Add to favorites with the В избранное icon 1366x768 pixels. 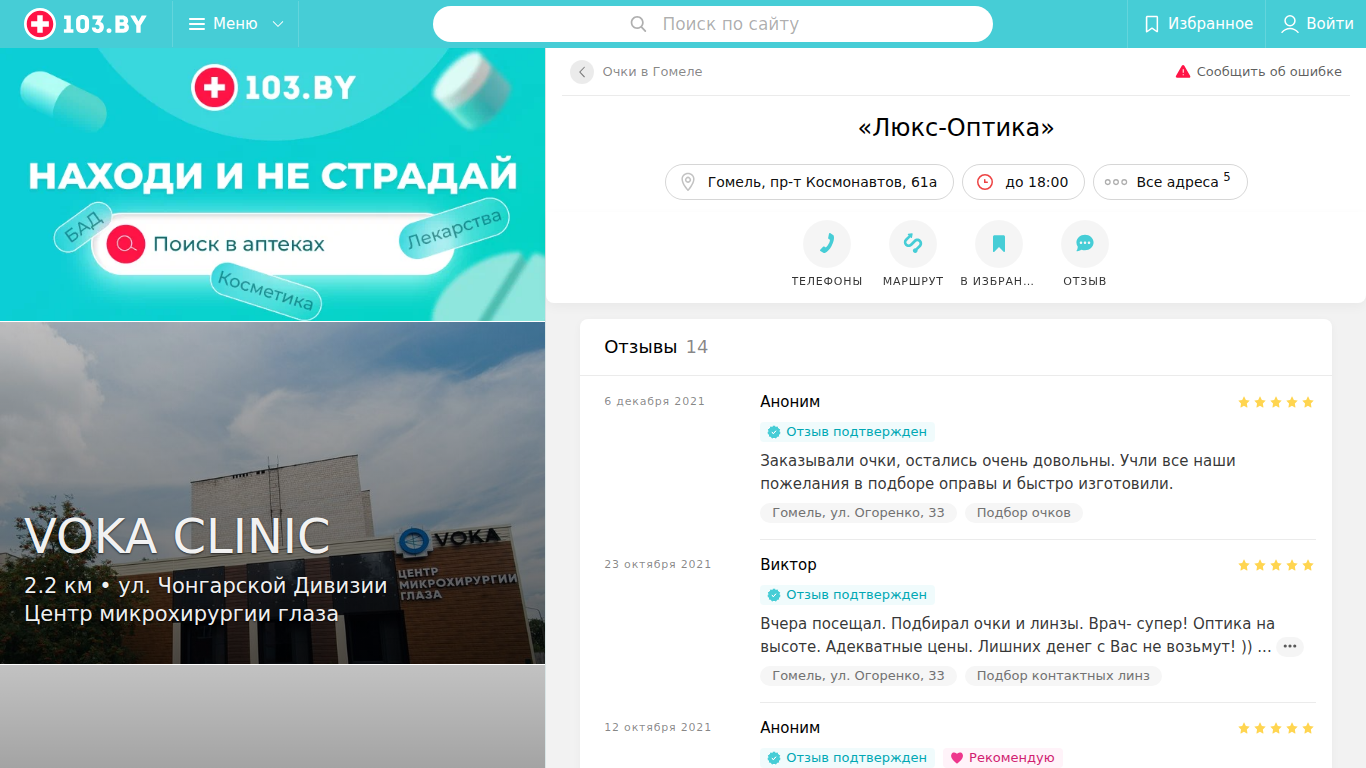click(x=999, y=244)
